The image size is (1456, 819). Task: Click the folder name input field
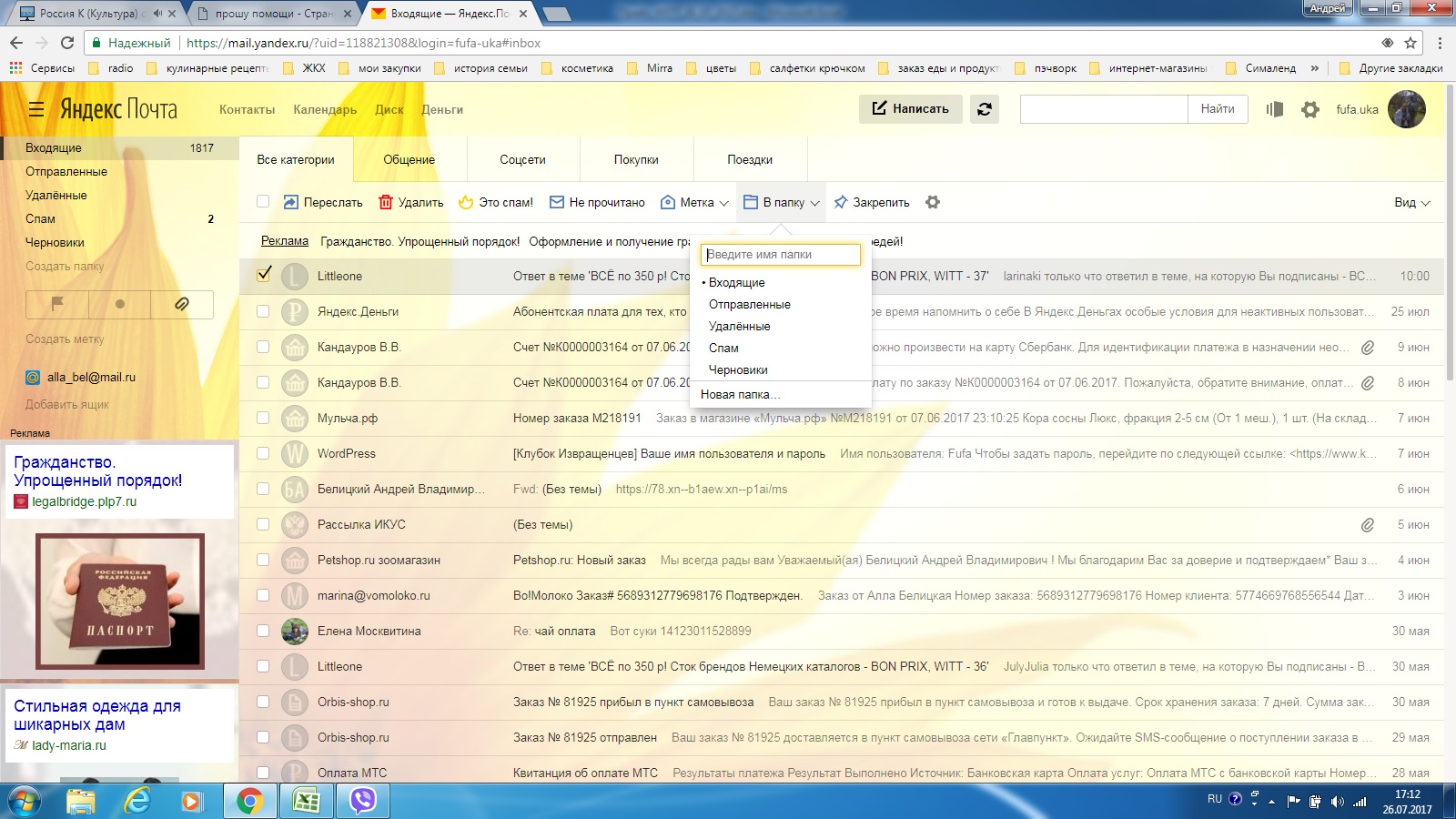[x=781, y=255]
